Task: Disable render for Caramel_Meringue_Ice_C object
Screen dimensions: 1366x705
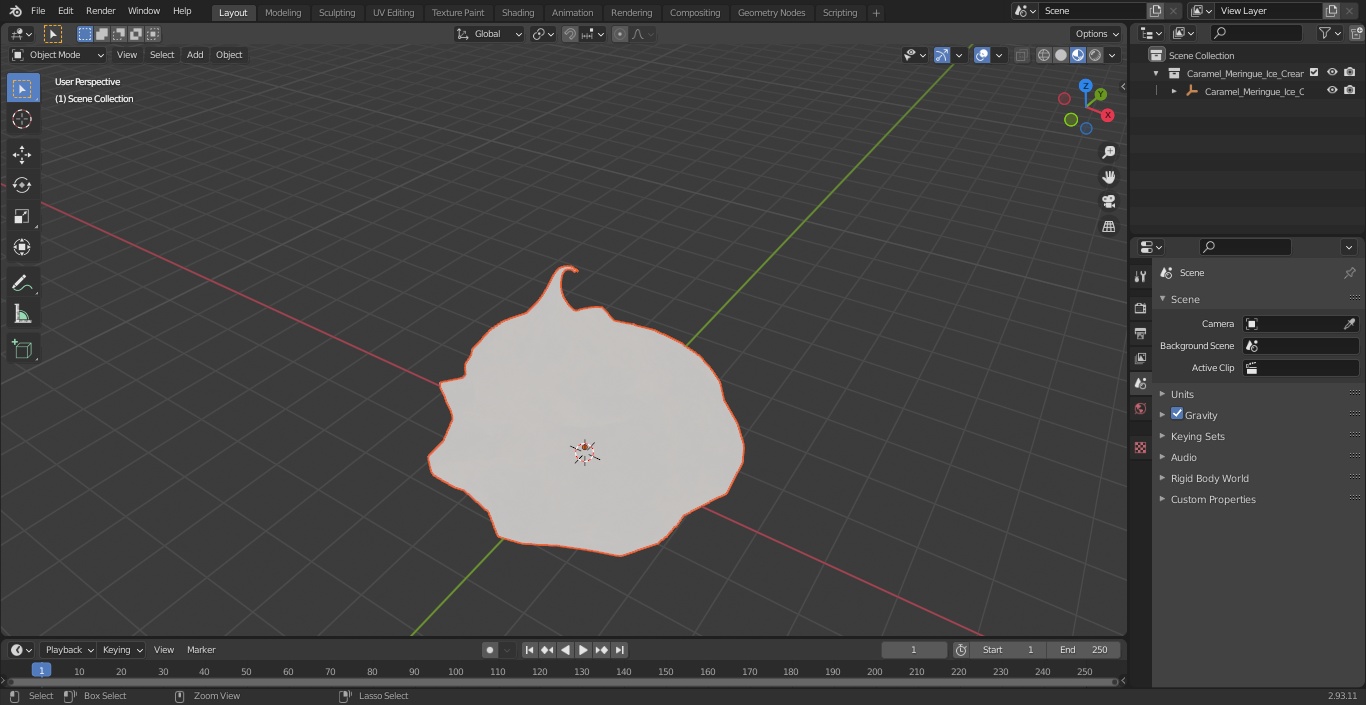Action: [1350, 90]
